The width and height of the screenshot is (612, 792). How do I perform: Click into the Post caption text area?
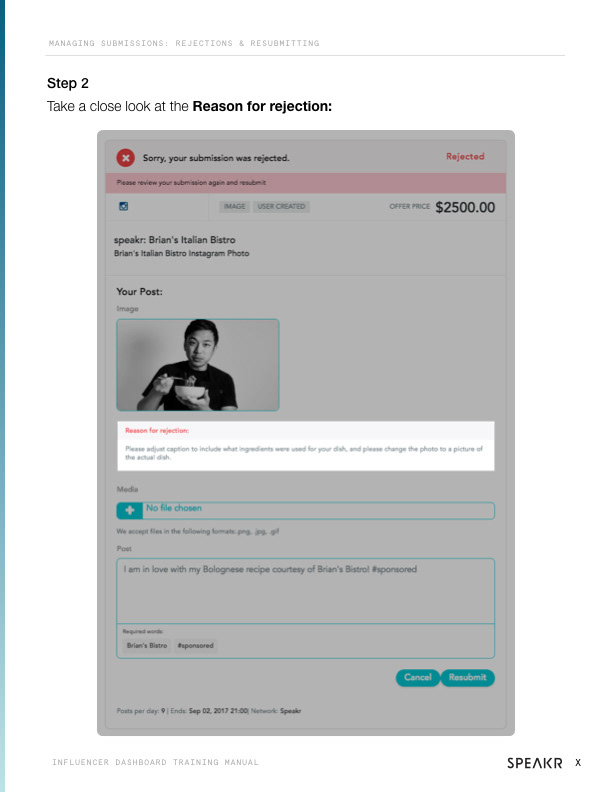pyautogui.click(x=305, y=590)
